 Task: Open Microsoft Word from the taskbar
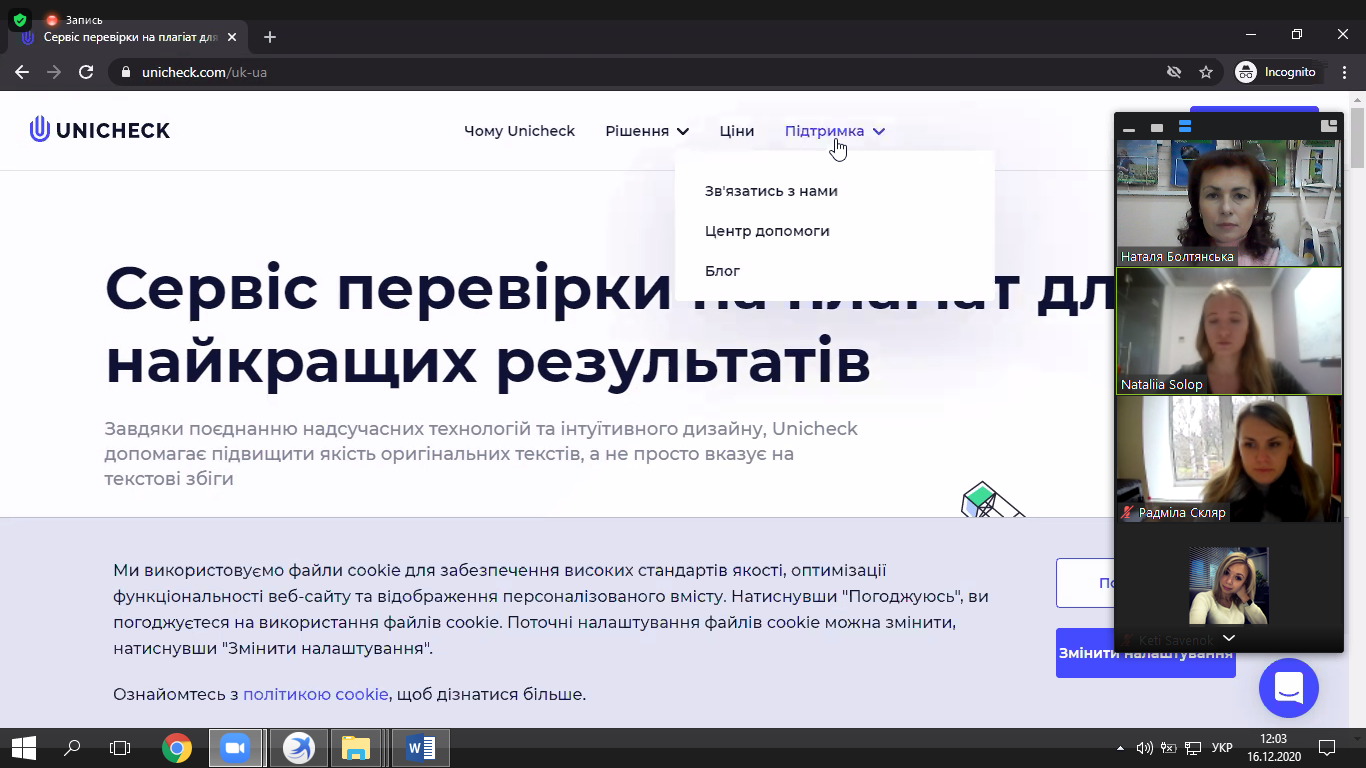421,747
